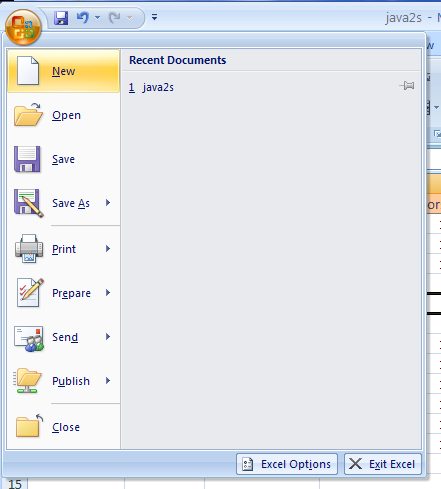Choose New from the Office menu
Image resolution: width=441 pixels, height=489 pixels.
(x=63, y=71)
